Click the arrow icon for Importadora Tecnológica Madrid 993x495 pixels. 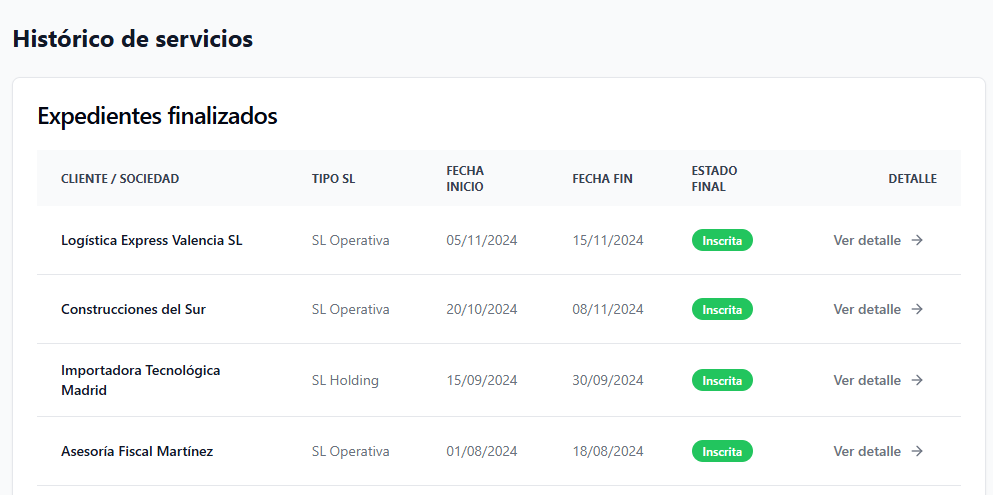[x=917, y=380]
